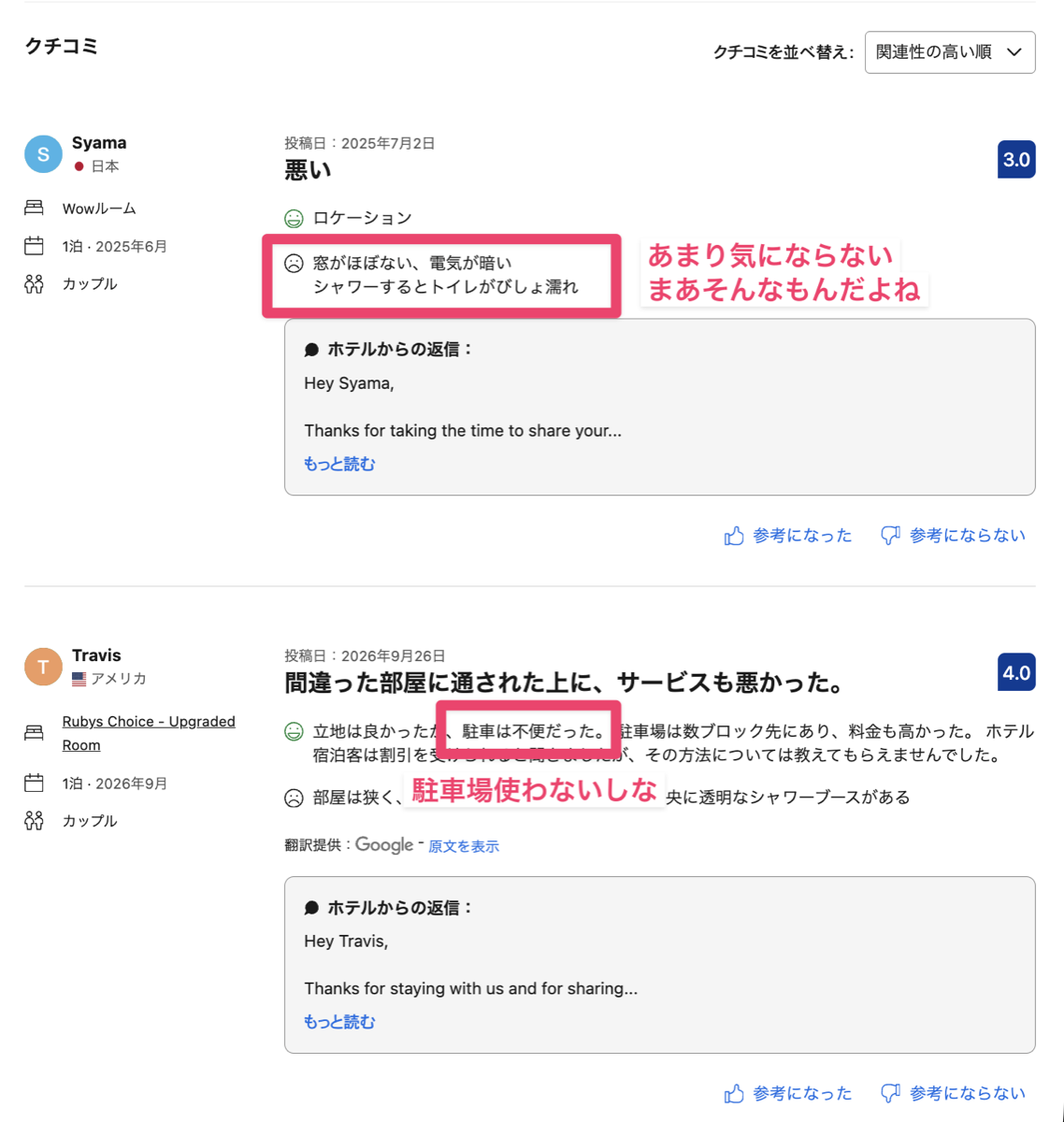Click the sad face icon beside 窓がほぼない
1064x1122 pixels.
tap(294, 264)
